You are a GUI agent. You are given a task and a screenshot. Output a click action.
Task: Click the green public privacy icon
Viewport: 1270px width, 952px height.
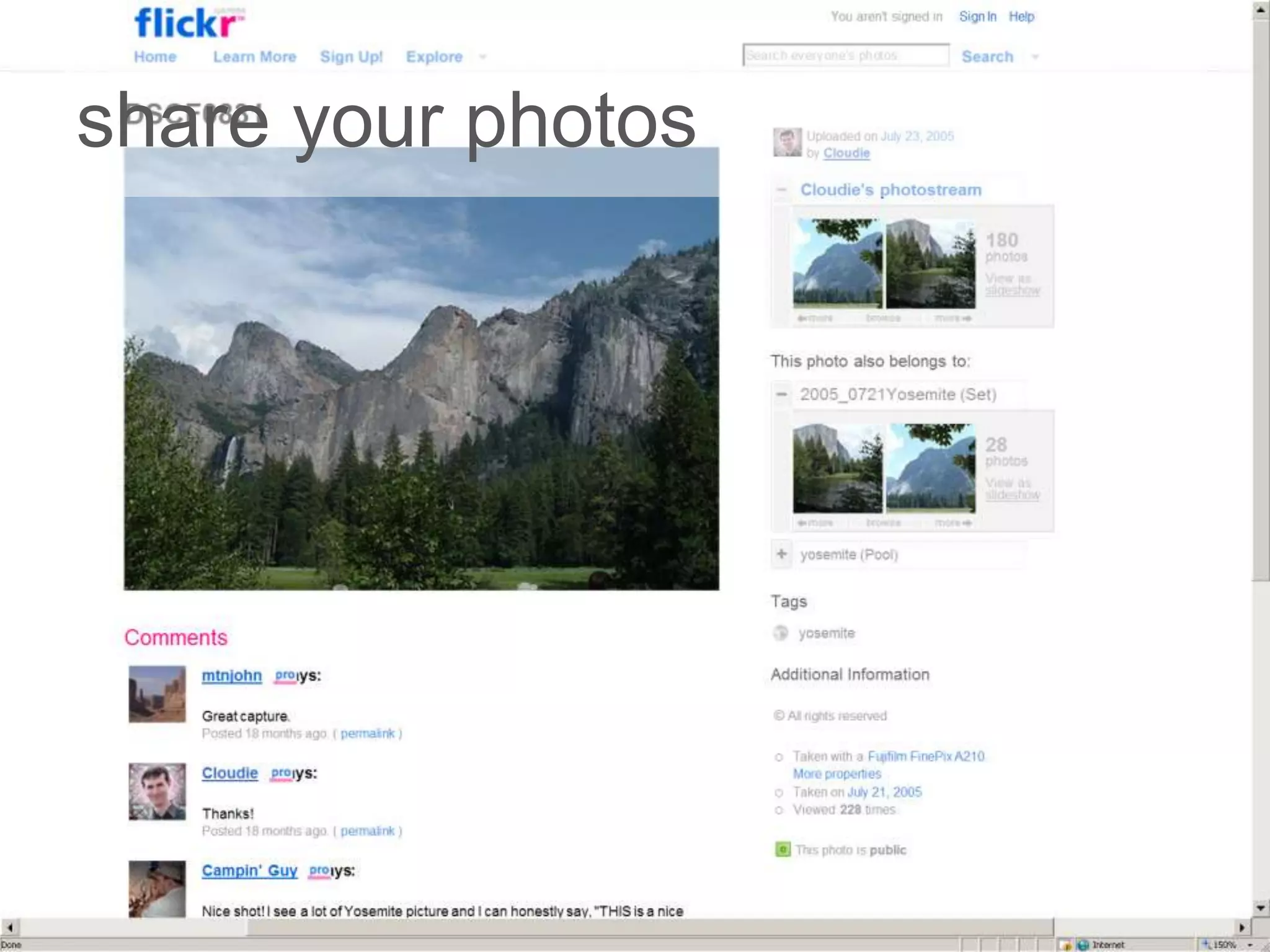coord(783,849)
